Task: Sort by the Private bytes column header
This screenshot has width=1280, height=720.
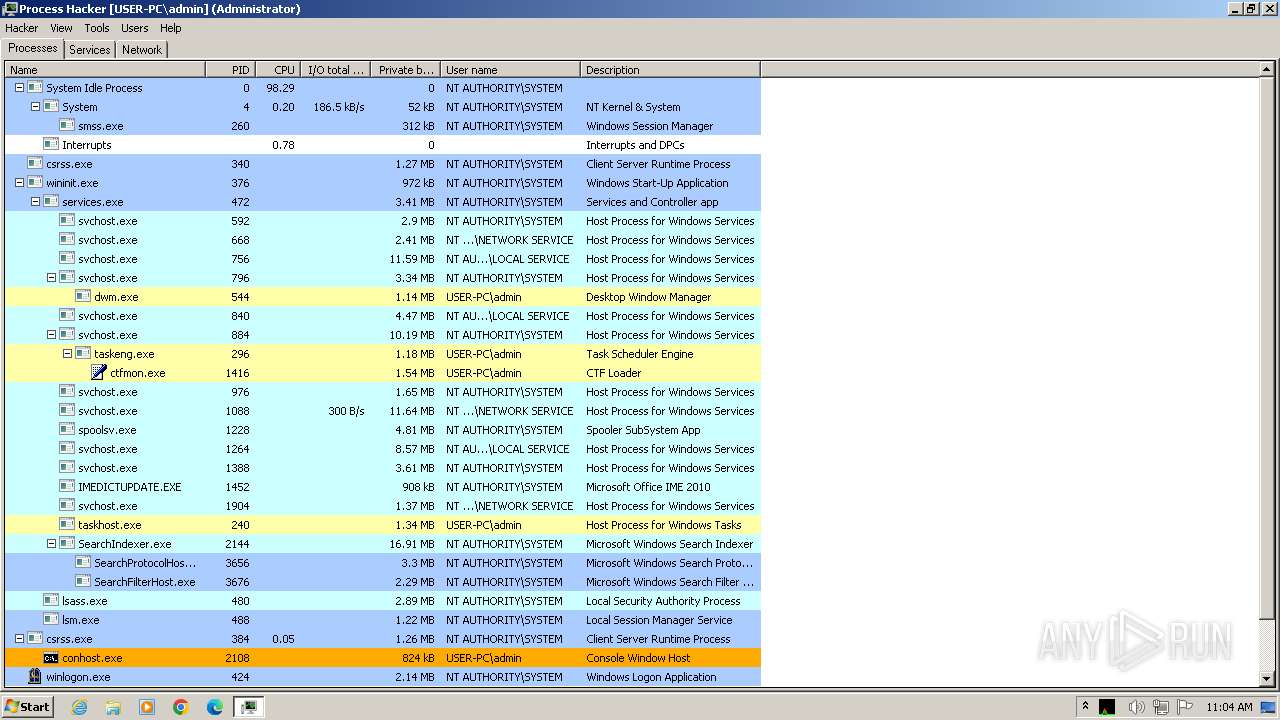Action: point(405,70)
